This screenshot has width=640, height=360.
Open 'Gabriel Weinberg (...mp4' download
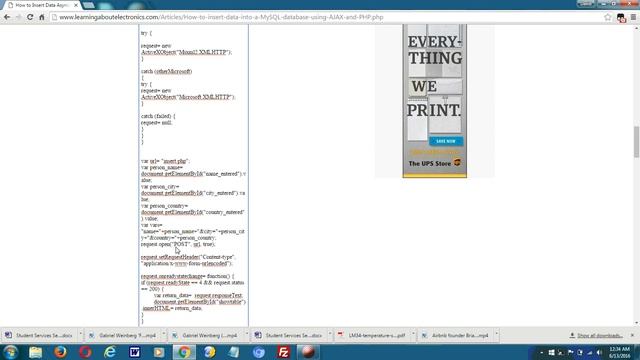[x=206, y=336]
